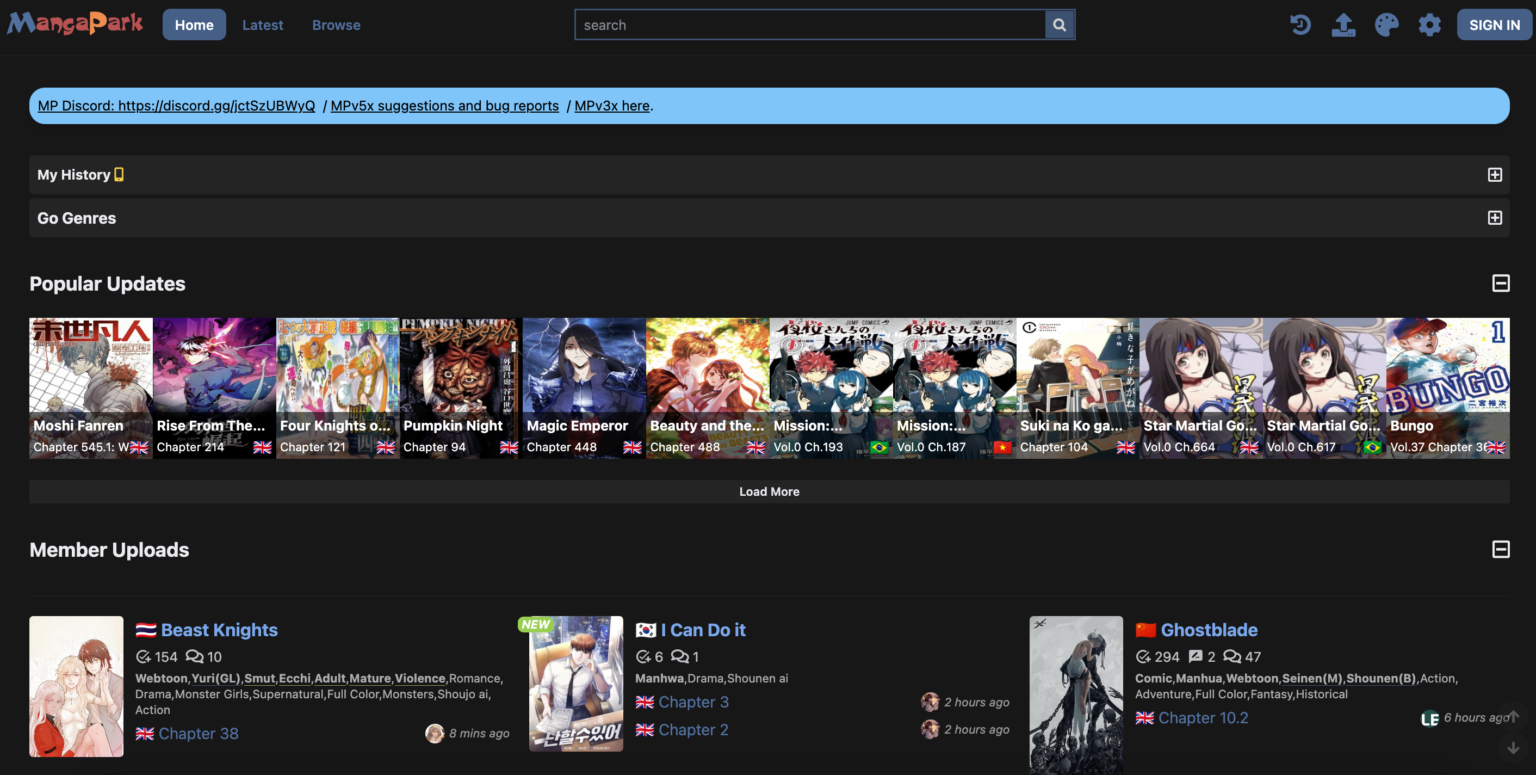Click the scroll-to-top arrow

coord(1513,717)
